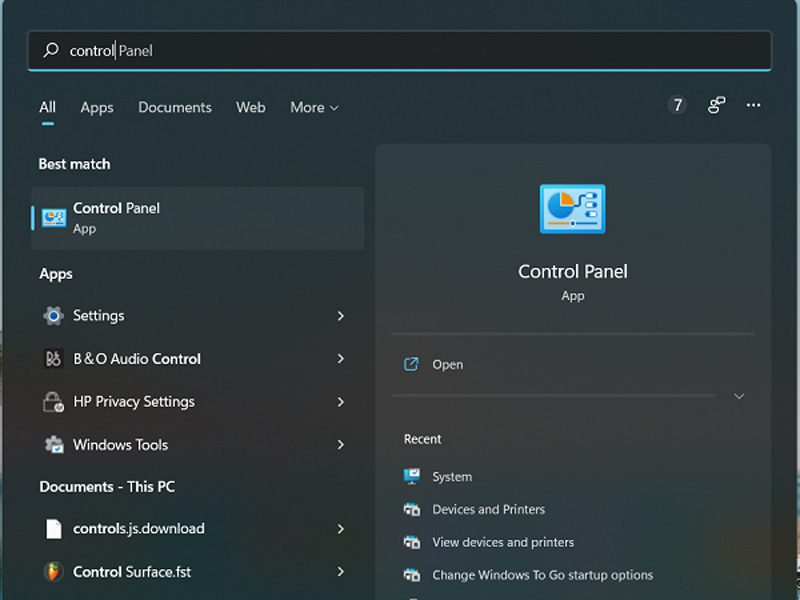Click the Windows Tools icon
The image size is (800, 600).
[53, 445]
